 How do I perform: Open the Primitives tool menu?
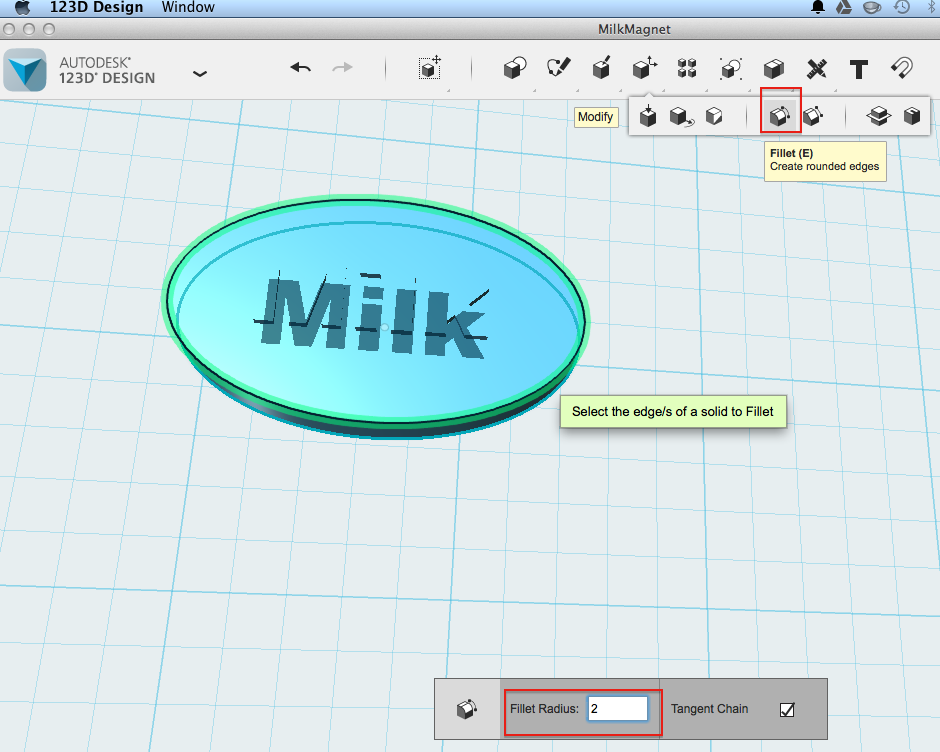point(515,68)
